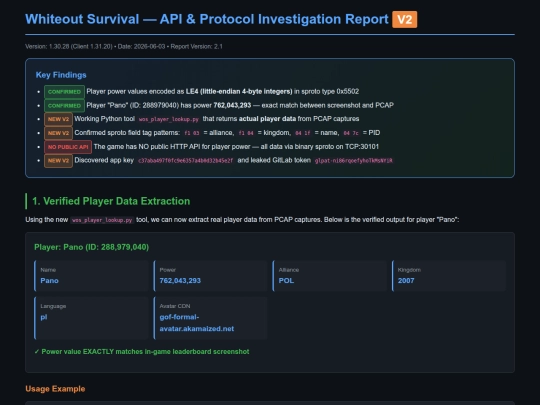Screen dimensions: 540x405
Task: Click 'TCP:30101' in the no-API finding
Action: point(362,147)
